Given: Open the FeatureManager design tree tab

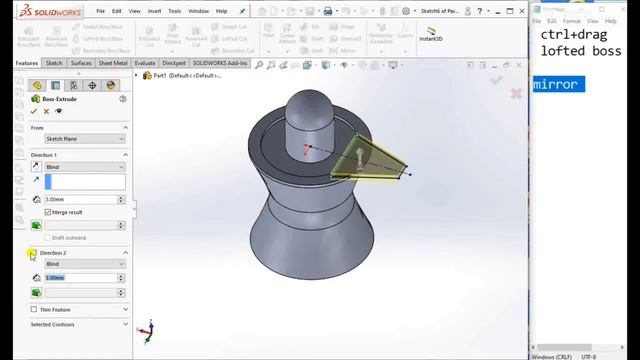Looking at the screenshot, I should (37, 85).
